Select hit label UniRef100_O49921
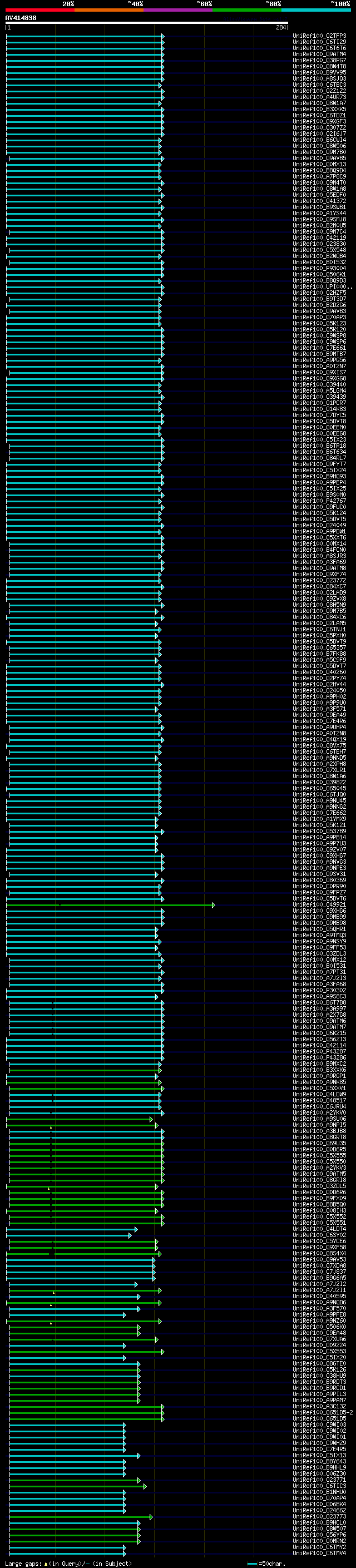Viewport: 356px width, 1568px height. (x=319, y=904)
